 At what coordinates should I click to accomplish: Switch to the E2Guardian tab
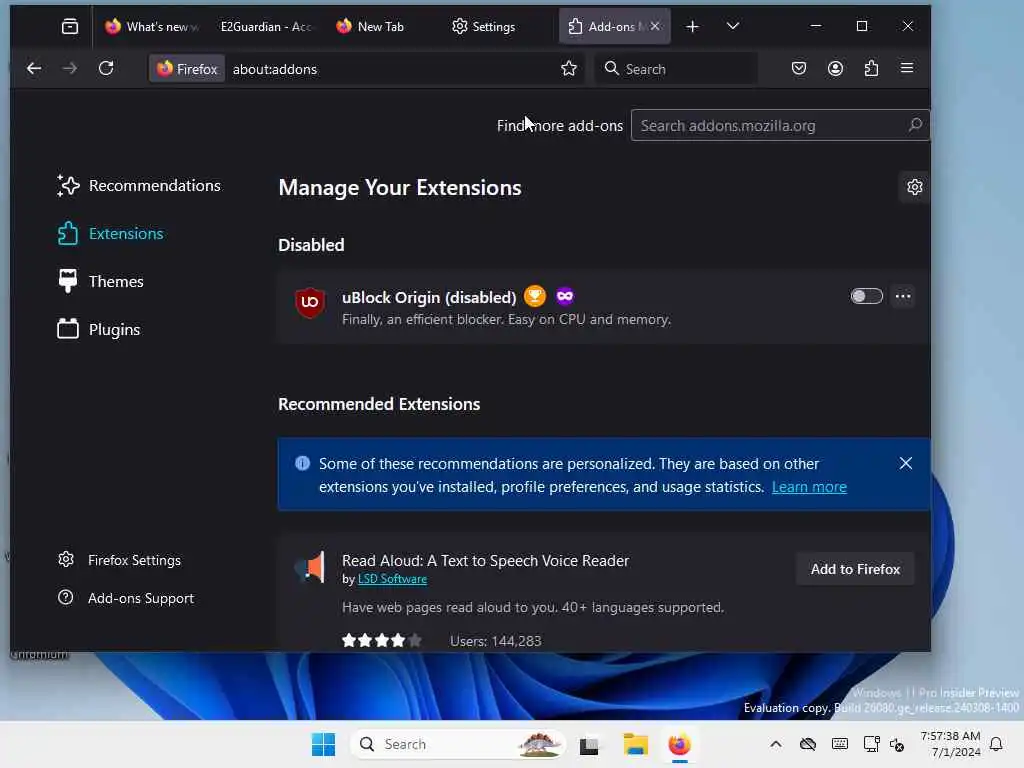click(265, 26)
